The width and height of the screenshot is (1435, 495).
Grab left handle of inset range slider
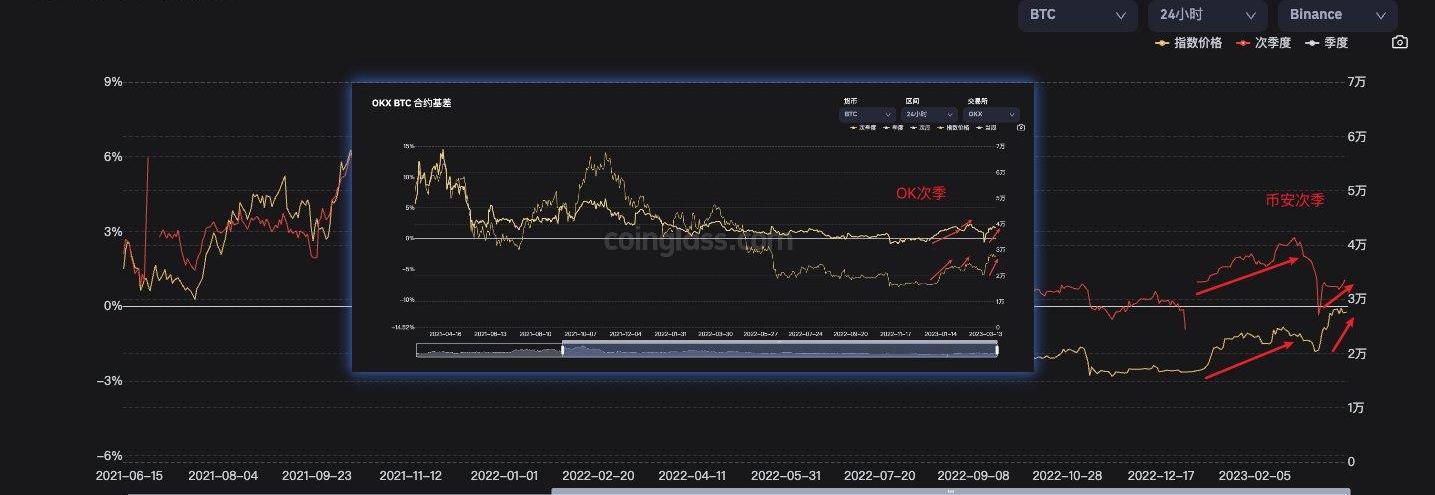pyautogui.click(x=563, y=350)
